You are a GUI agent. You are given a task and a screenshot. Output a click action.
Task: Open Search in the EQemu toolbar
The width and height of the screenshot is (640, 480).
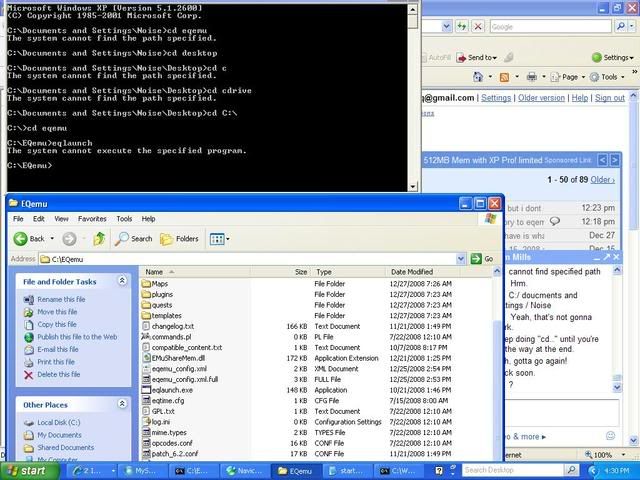133,239
